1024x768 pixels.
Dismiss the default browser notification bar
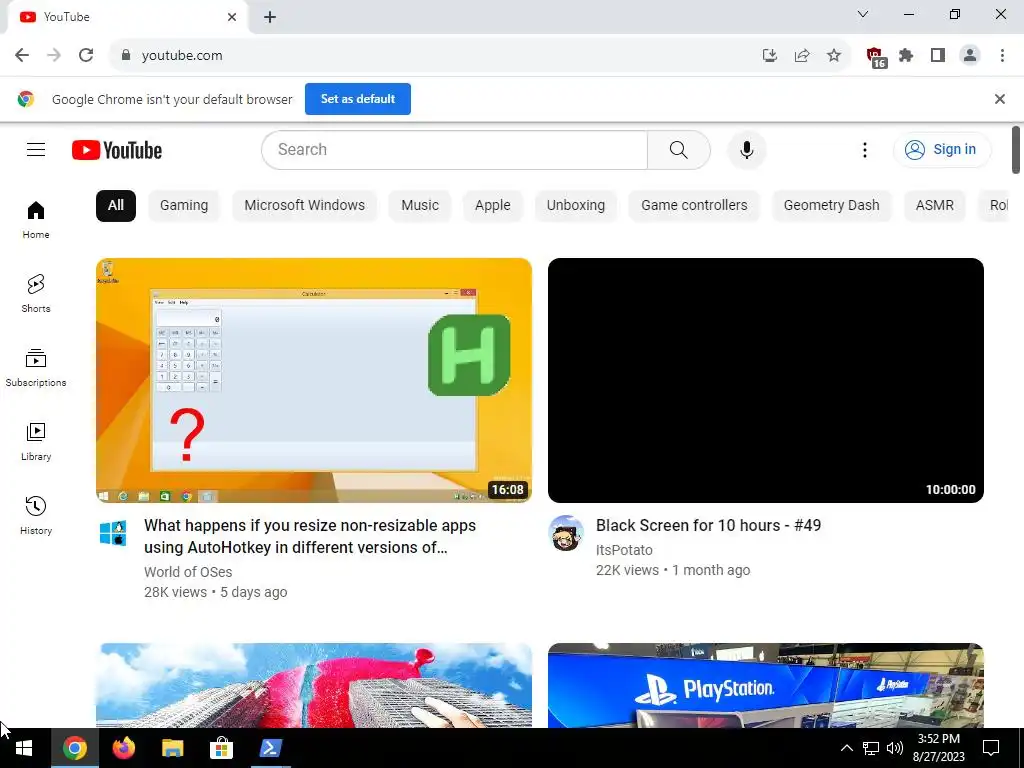pyautogui.click(x=1000, y=99)
